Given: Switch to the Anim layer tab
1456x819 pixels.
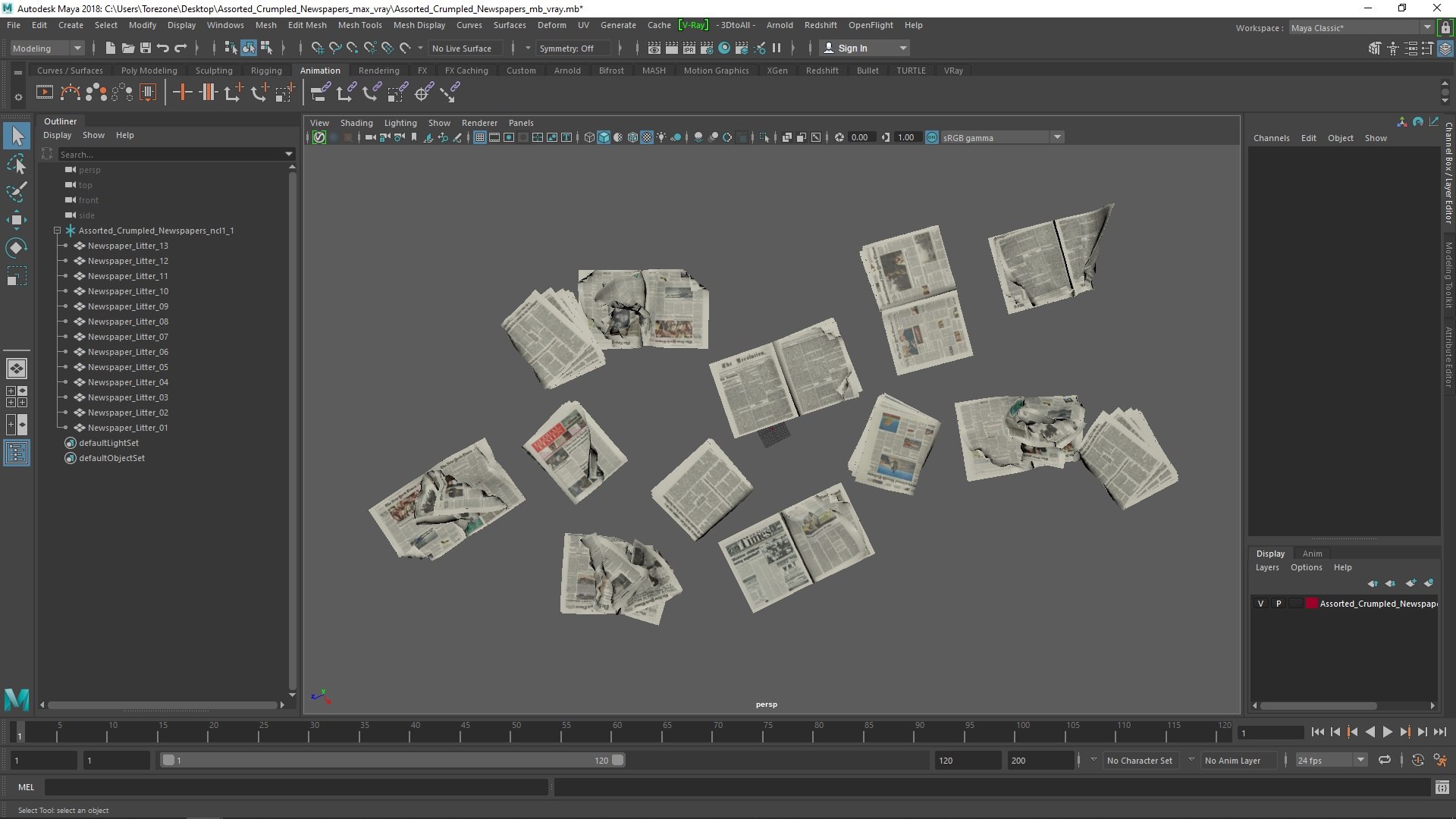Looking at the screenshot, I should point(1312,554).
